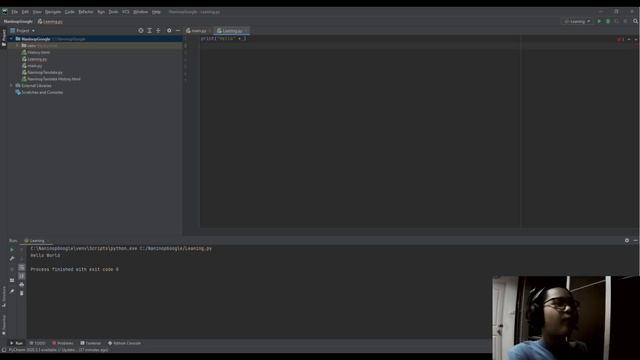Open the File menu
Screen dimensions: 640x360
click(x=15, y=12)
